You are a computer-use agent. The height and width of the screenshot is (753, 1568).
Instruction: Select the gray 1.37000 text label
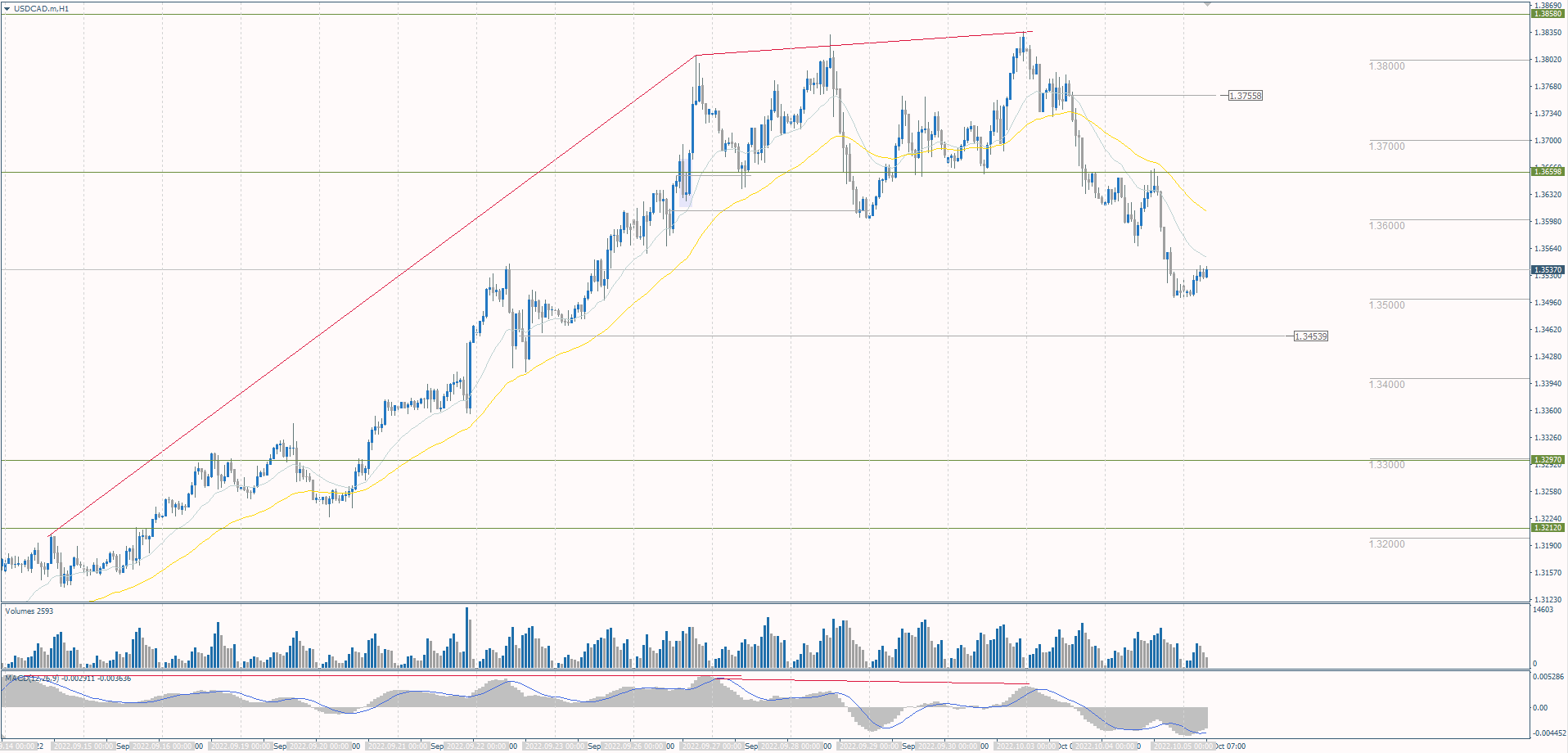[x=1386, y=147]
